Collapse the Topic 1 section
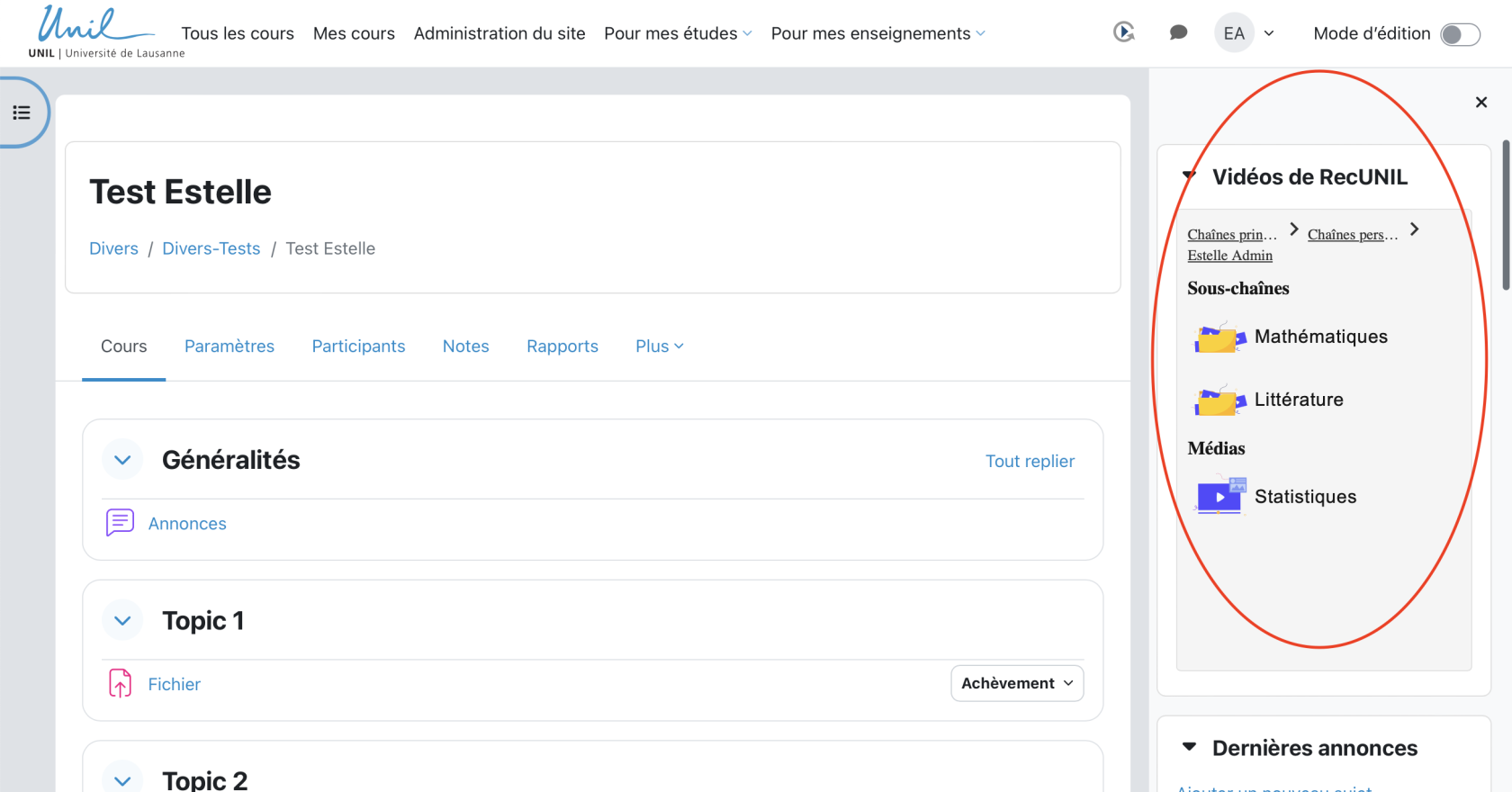The image size is (1512, 792). (122, 621)
